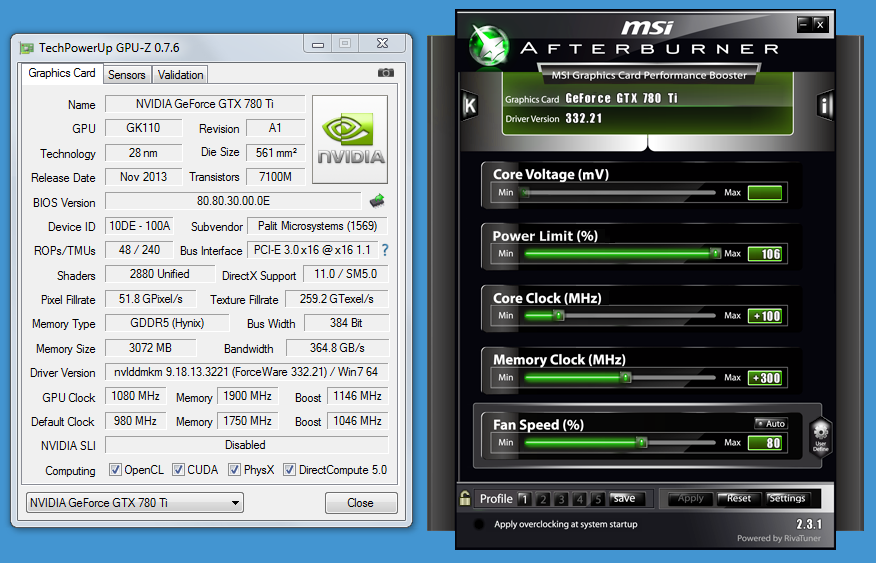Image resolution: width=876 pixels, height=563 pixels.
Task: Click the Memory Clock value box showing +300
Action: click(x=765, y=378)
